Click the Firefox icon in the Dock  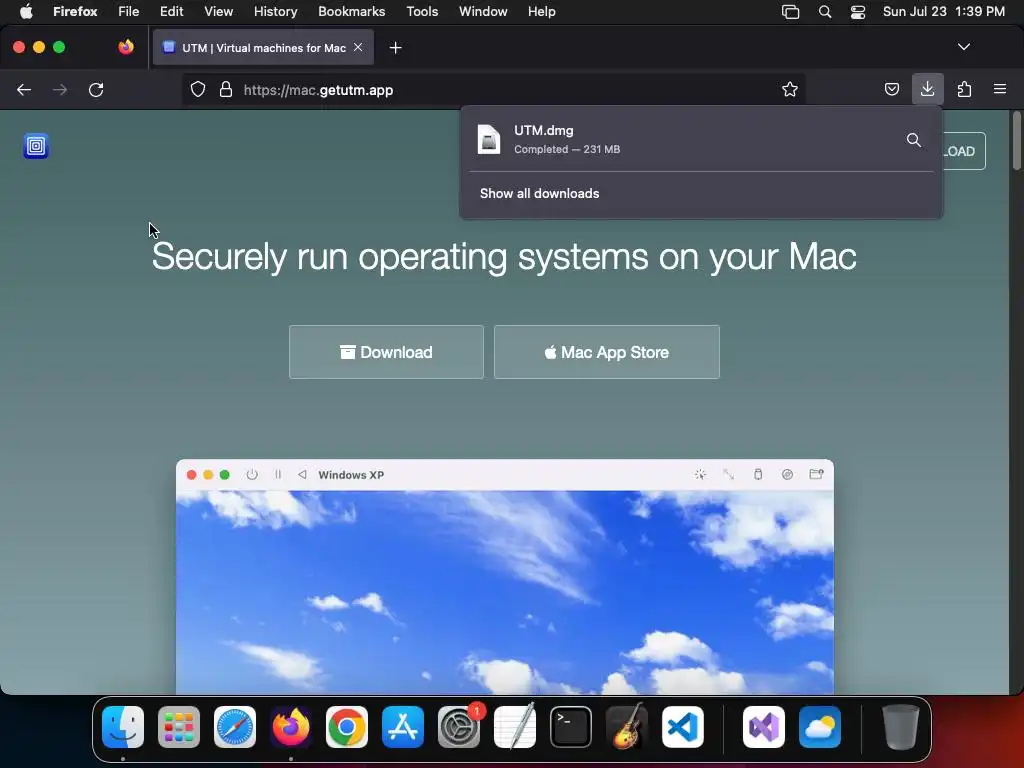[291, 727]
